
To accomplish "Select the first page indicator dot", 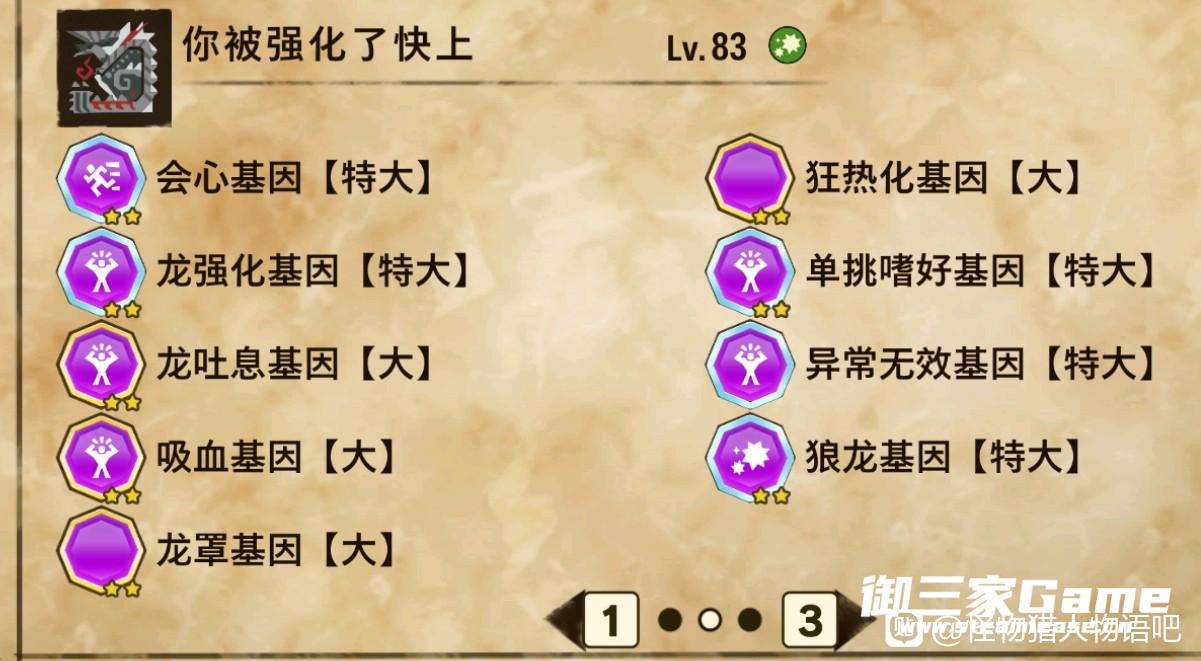I will [670, 620].
